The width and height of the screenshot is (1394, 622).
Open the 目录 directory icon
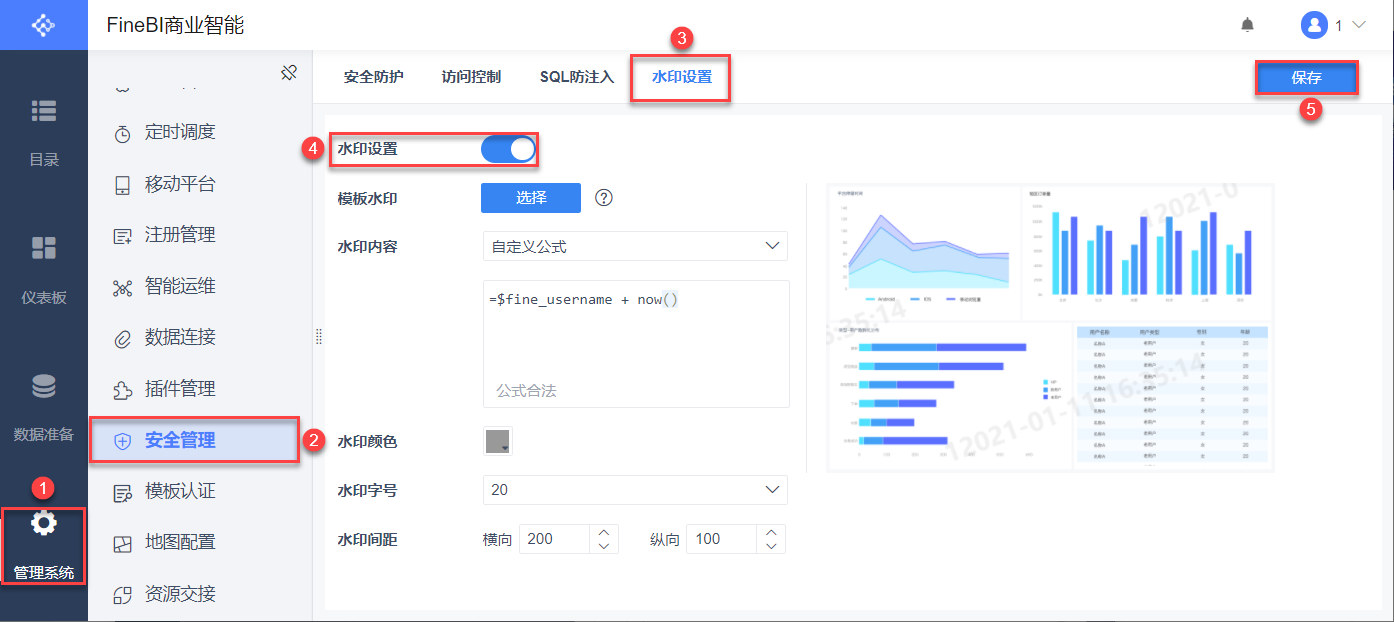(x=44, y=111)
